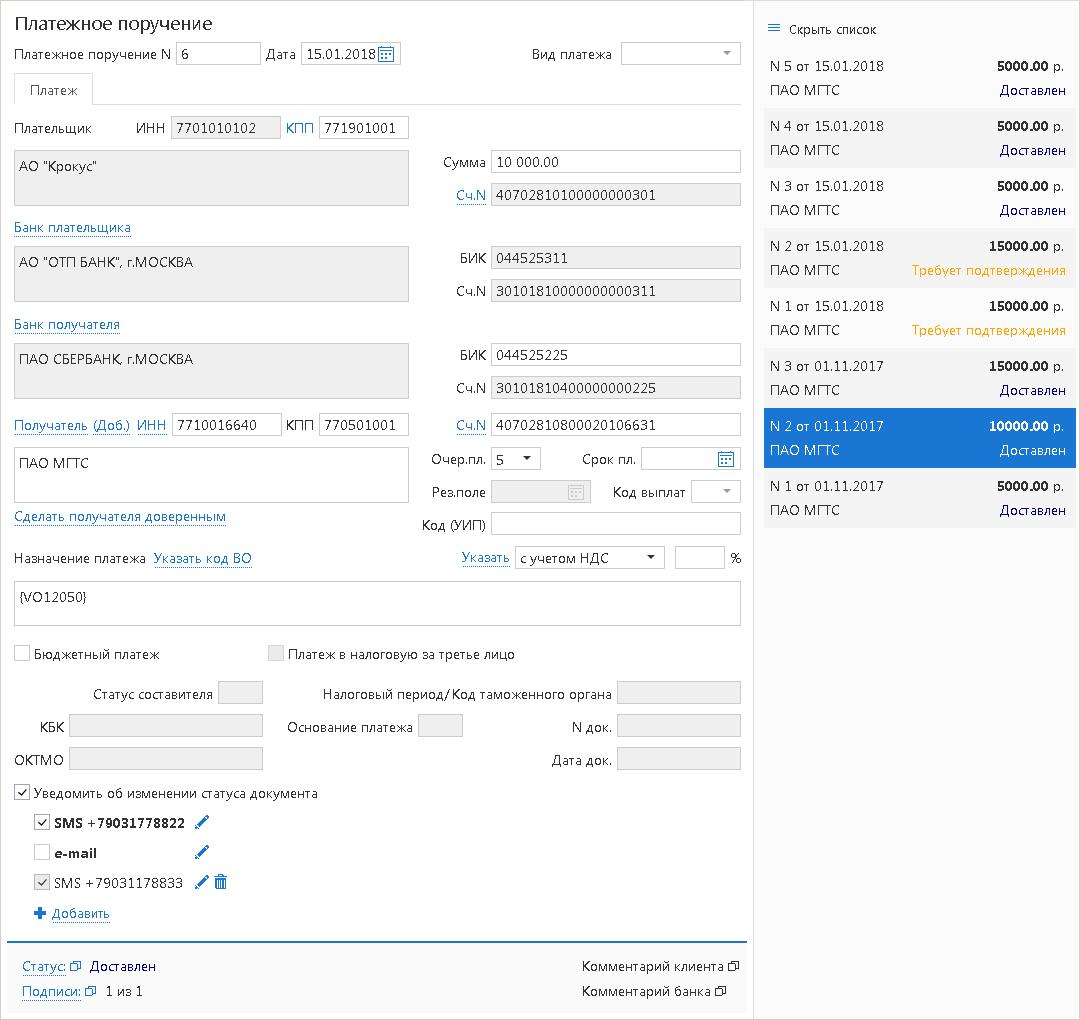Click the Платежное поручение N field
This screenshot has width=1080, height=1020.
click(218, 54)
